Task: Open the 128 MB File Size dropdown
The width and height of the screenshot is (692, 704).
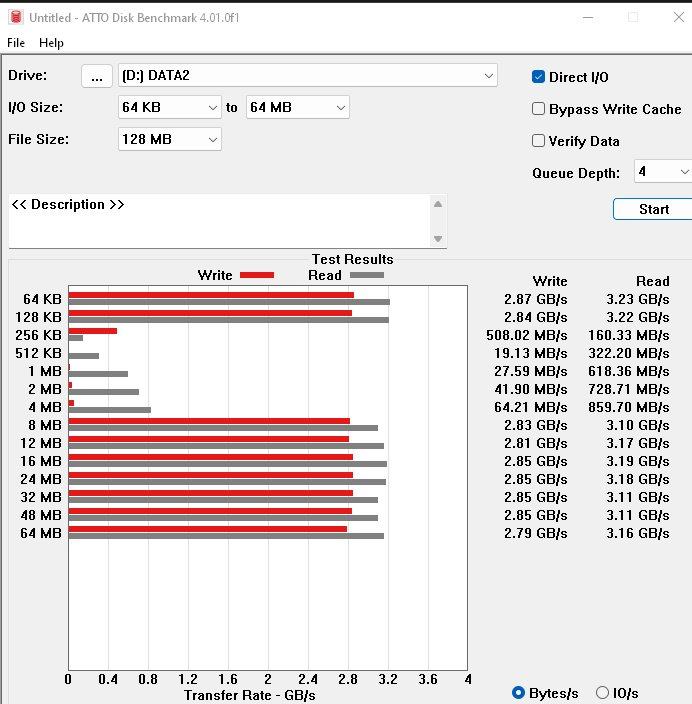Action: point(170,139)
